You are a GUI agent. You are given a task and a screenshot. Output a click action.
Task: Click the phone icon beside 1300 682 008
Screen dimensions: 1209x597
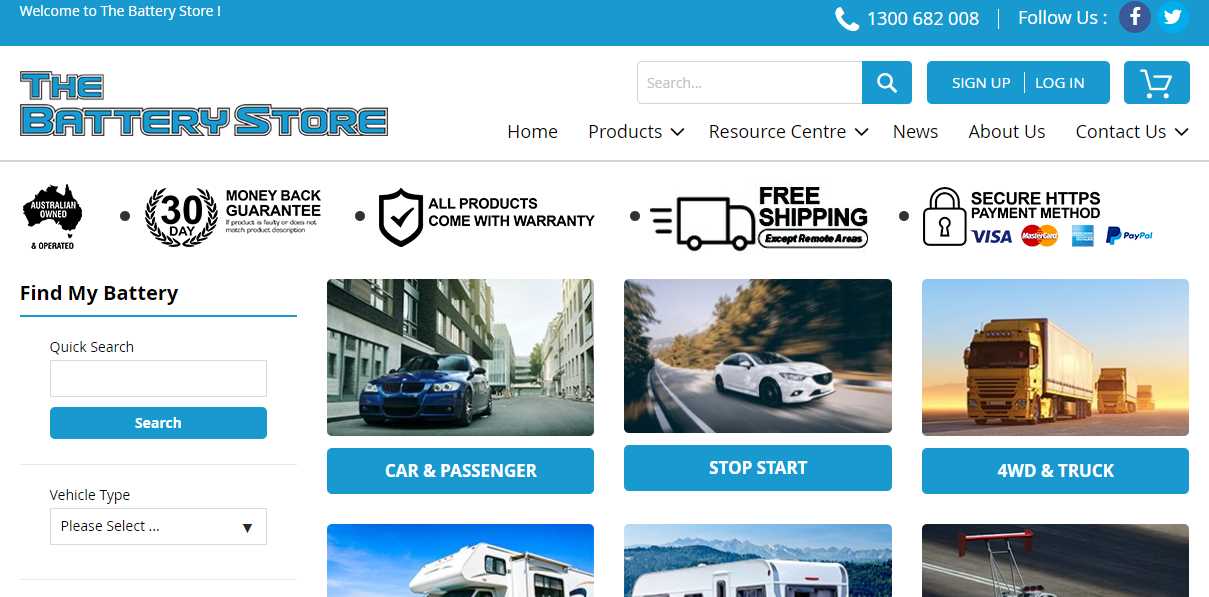(847, 19)
